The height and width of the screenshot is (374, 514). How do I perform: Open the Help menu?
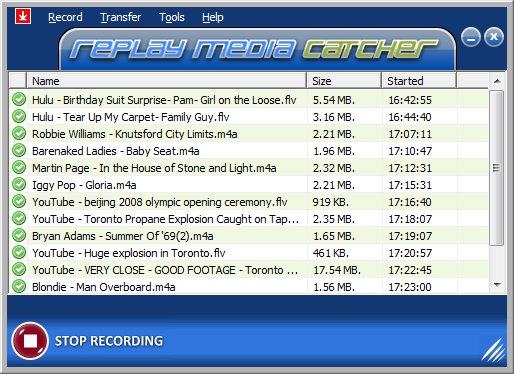213,17
